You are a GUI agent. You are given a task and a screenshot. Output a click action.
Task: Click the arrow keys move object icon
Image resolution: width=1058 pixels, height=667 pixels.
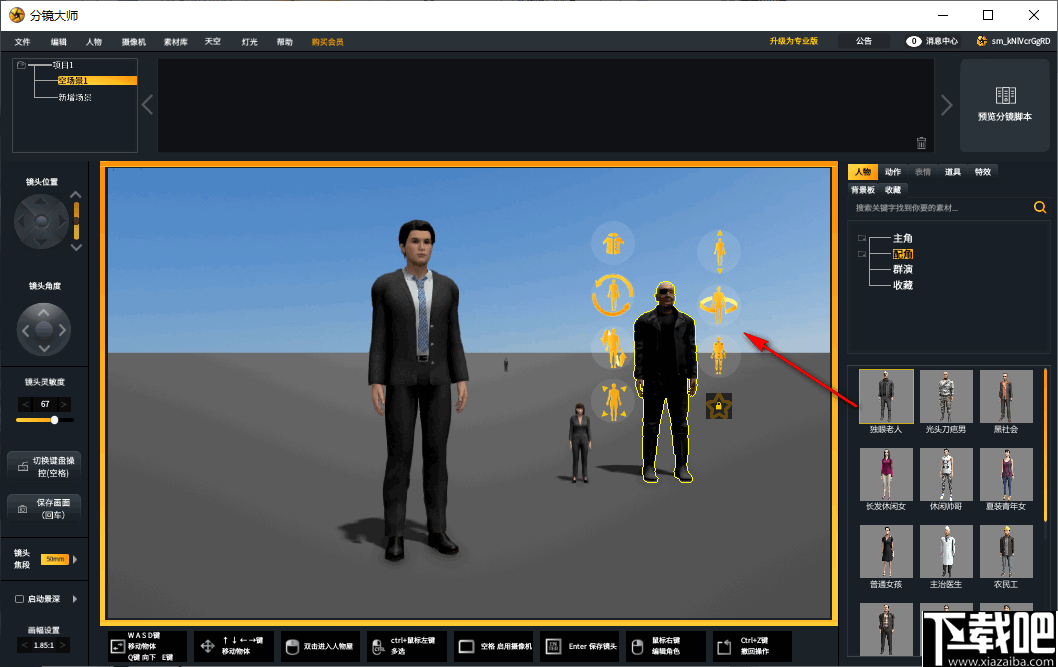[x=207, y=646]
